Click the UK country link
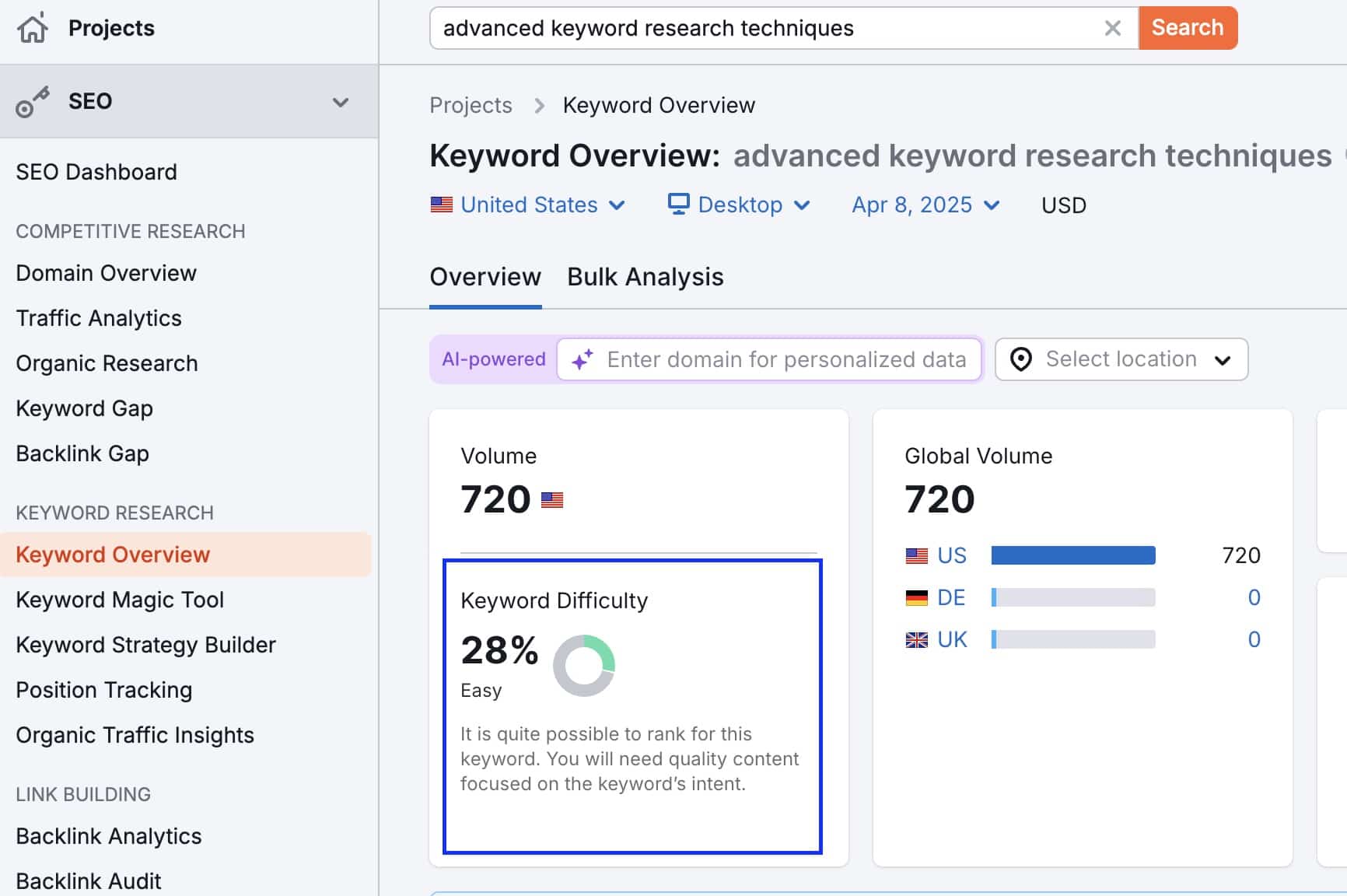The image size is (1347, 896). (952, 639)
